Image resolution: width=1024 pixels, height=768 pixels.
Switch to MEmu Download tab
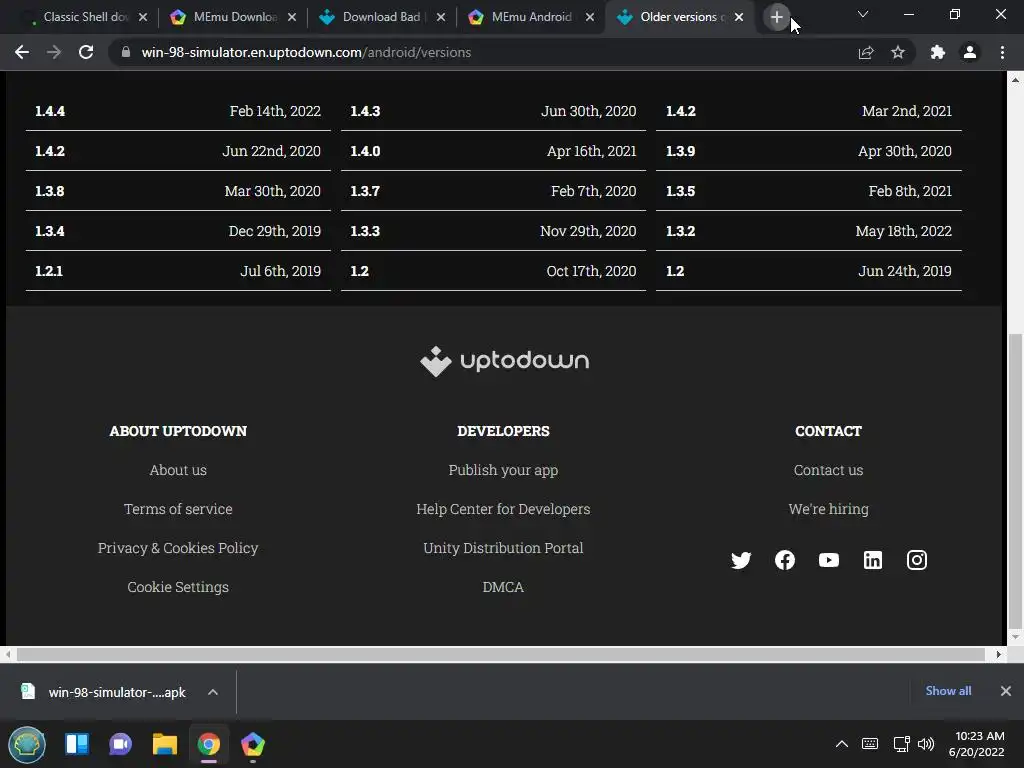point(233,17)
